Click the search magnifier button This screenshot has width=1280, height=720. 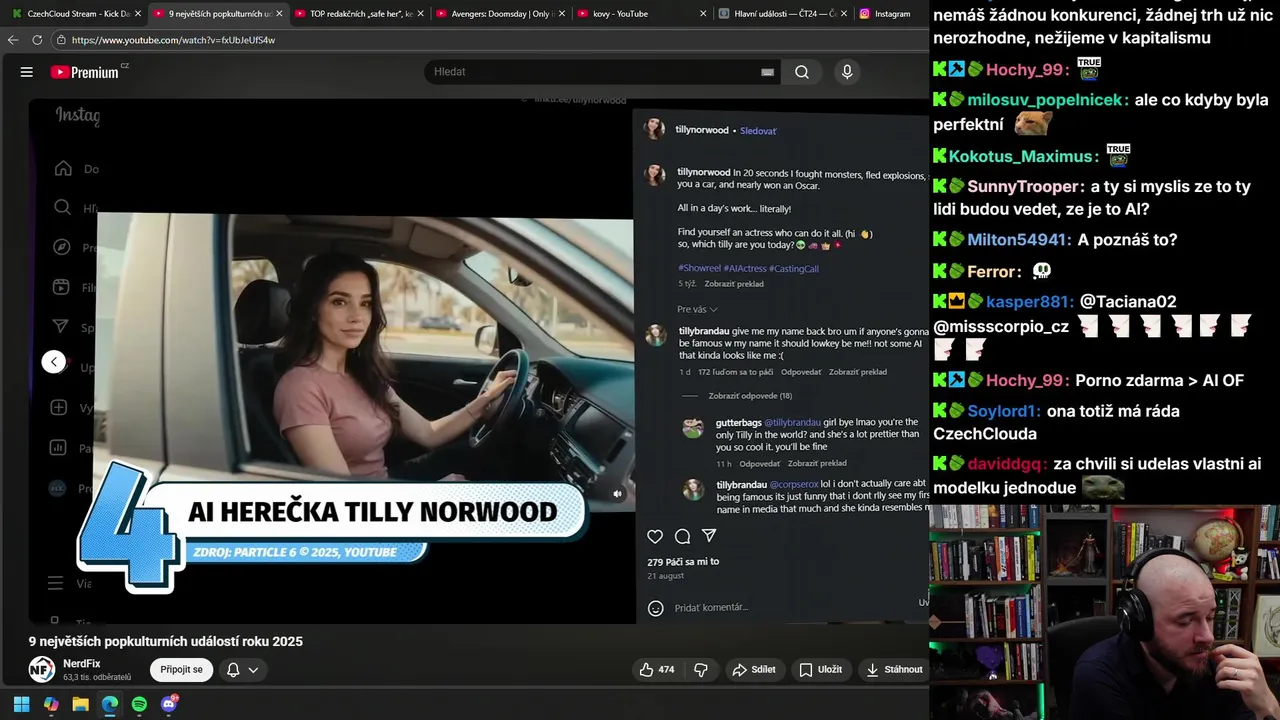pos(802,72)
